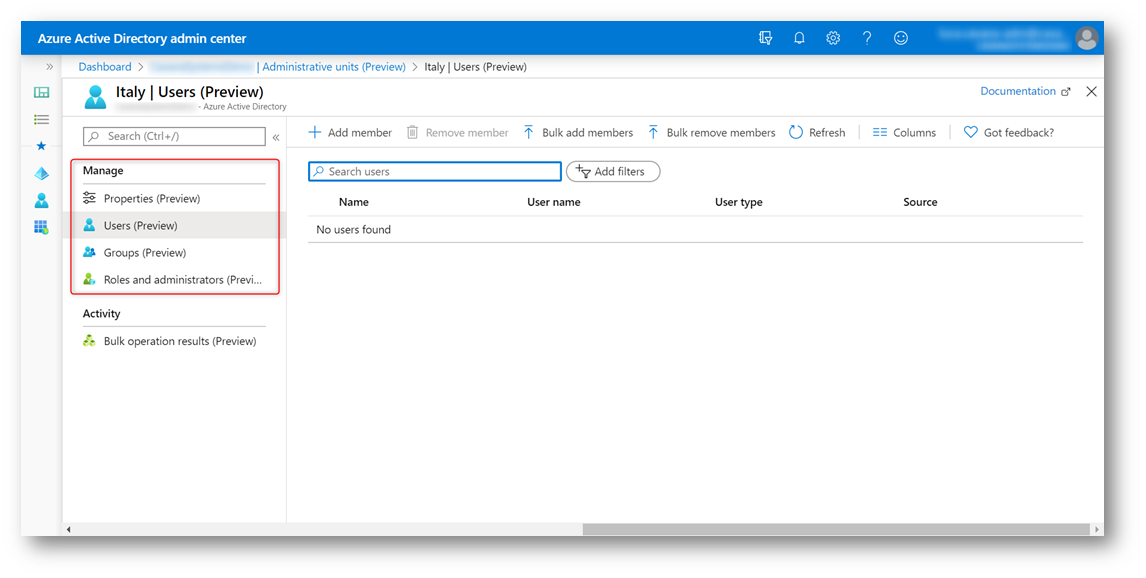Click the horizontal scrollbar thumb
Image resolution: width=1146 pixels, height=578 pixels.
coord(836,529)
